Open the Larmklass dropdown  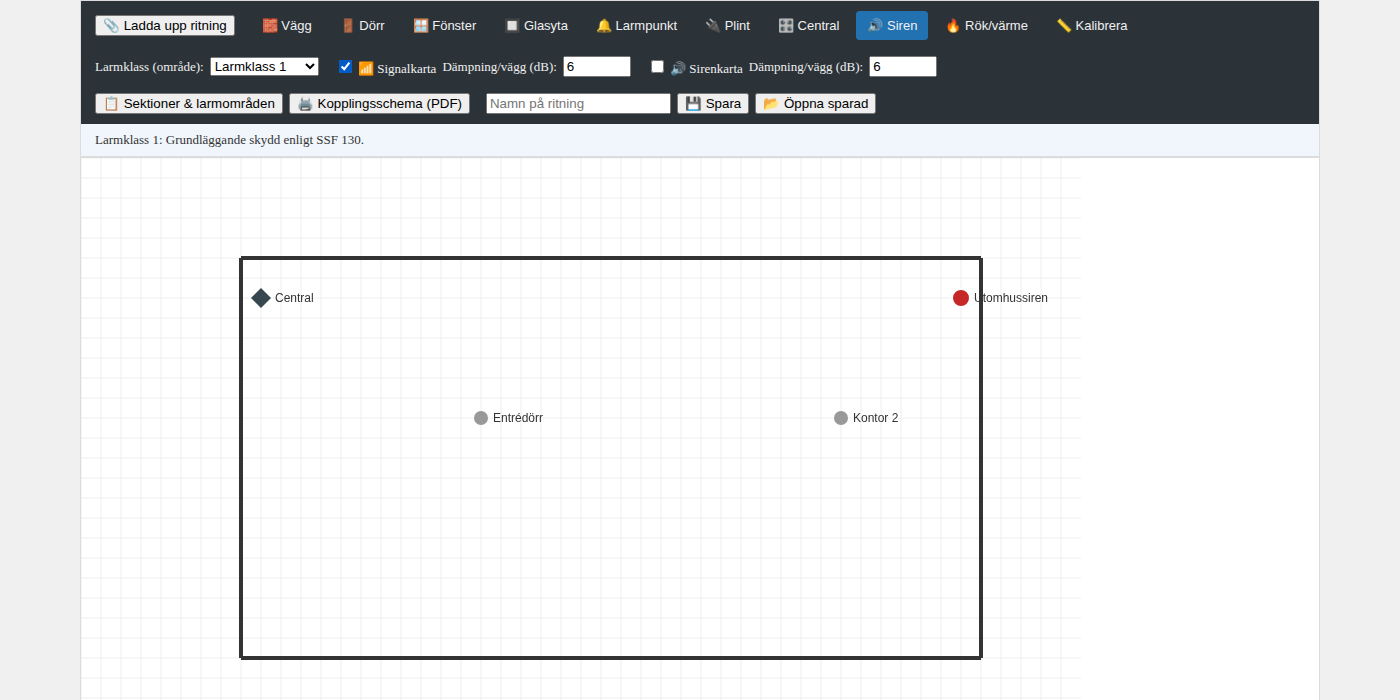[x=264, y=66]
